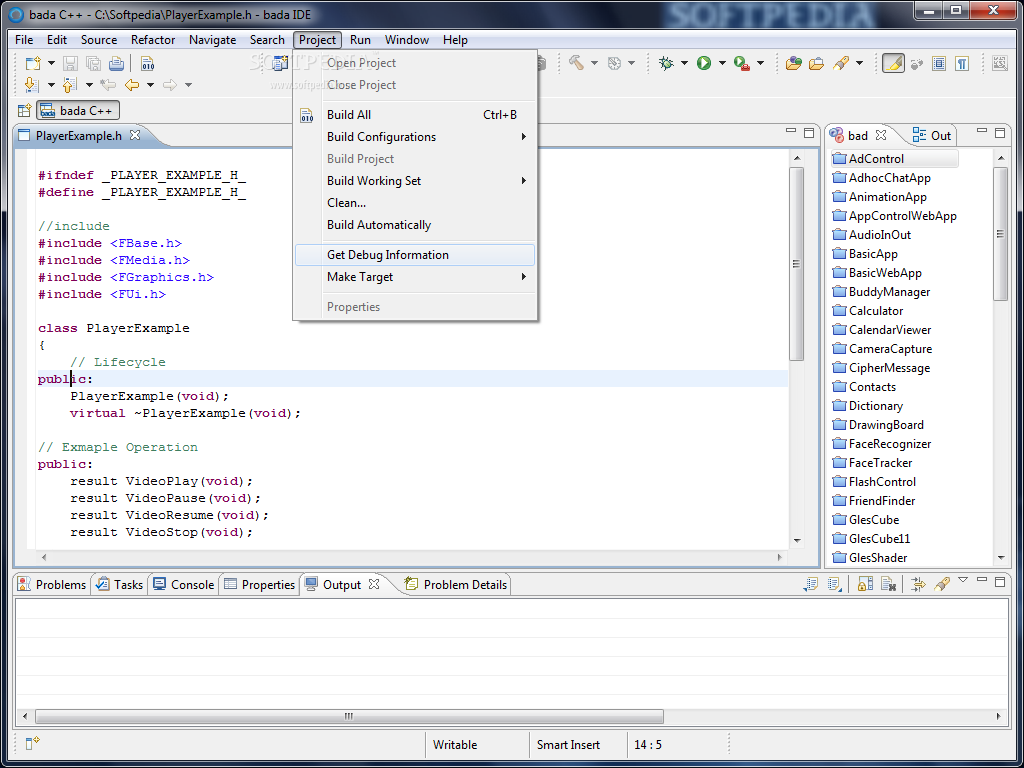Select the FaceRecognizer project folder
The width and height of the screenshot is (1024, 768).
click(882, 443)
